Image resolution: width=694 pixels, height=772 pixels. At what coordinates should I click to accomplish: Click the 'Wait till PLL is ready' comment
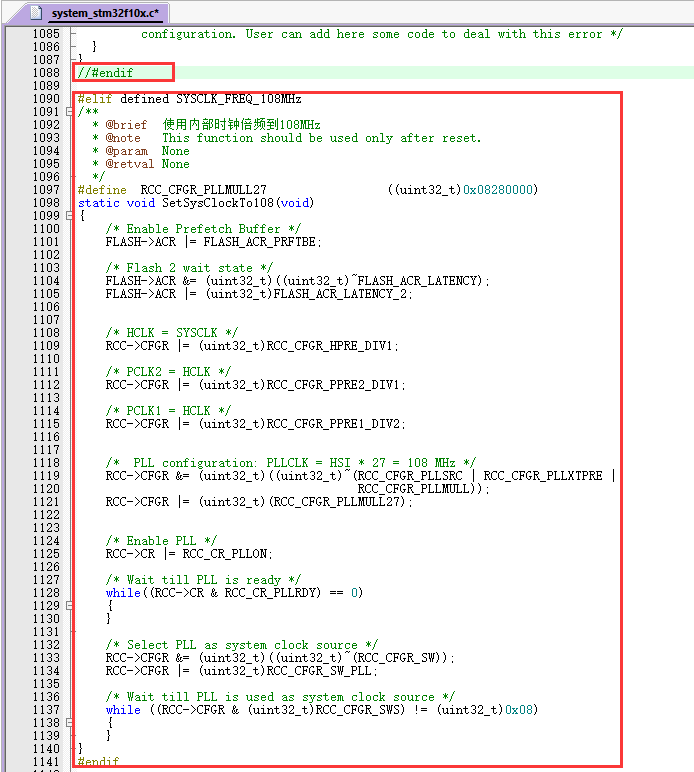[203, 580]
